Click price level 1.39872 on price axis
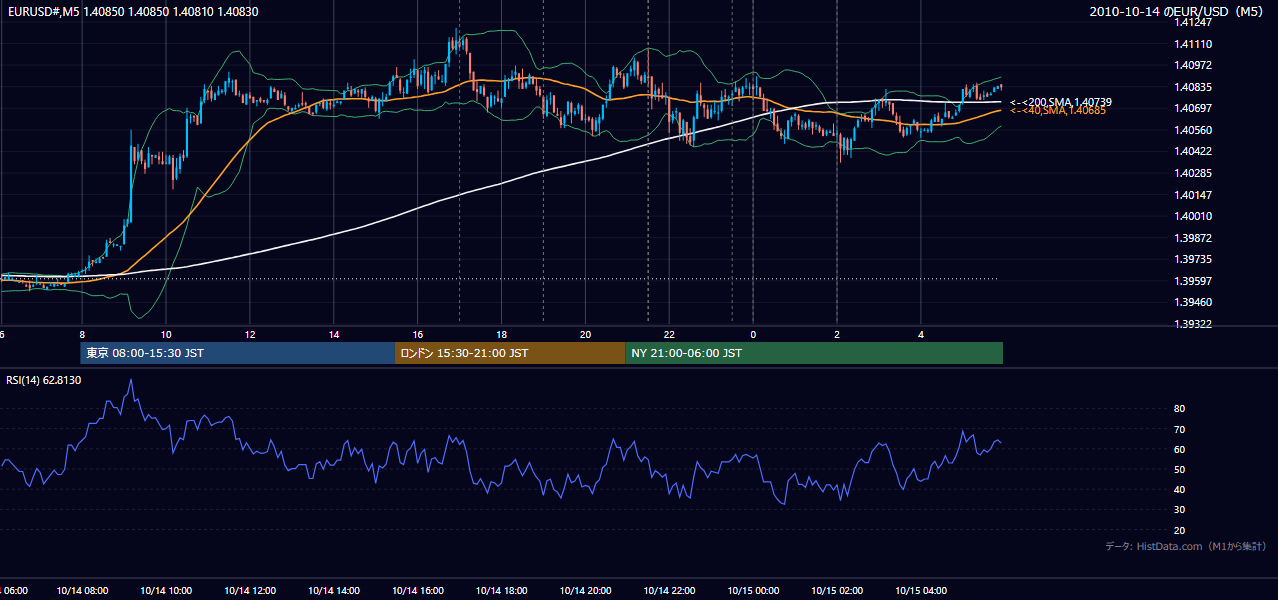 (x=1195, y=238)
